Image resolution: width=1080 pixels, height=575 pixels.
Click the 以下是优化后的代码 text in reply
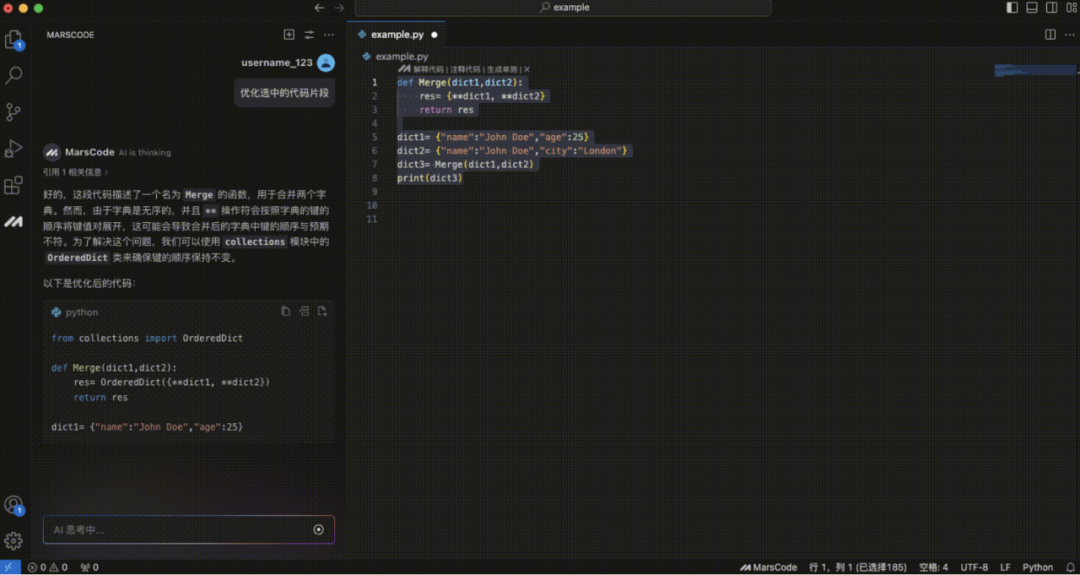click(x=90, y=283)
